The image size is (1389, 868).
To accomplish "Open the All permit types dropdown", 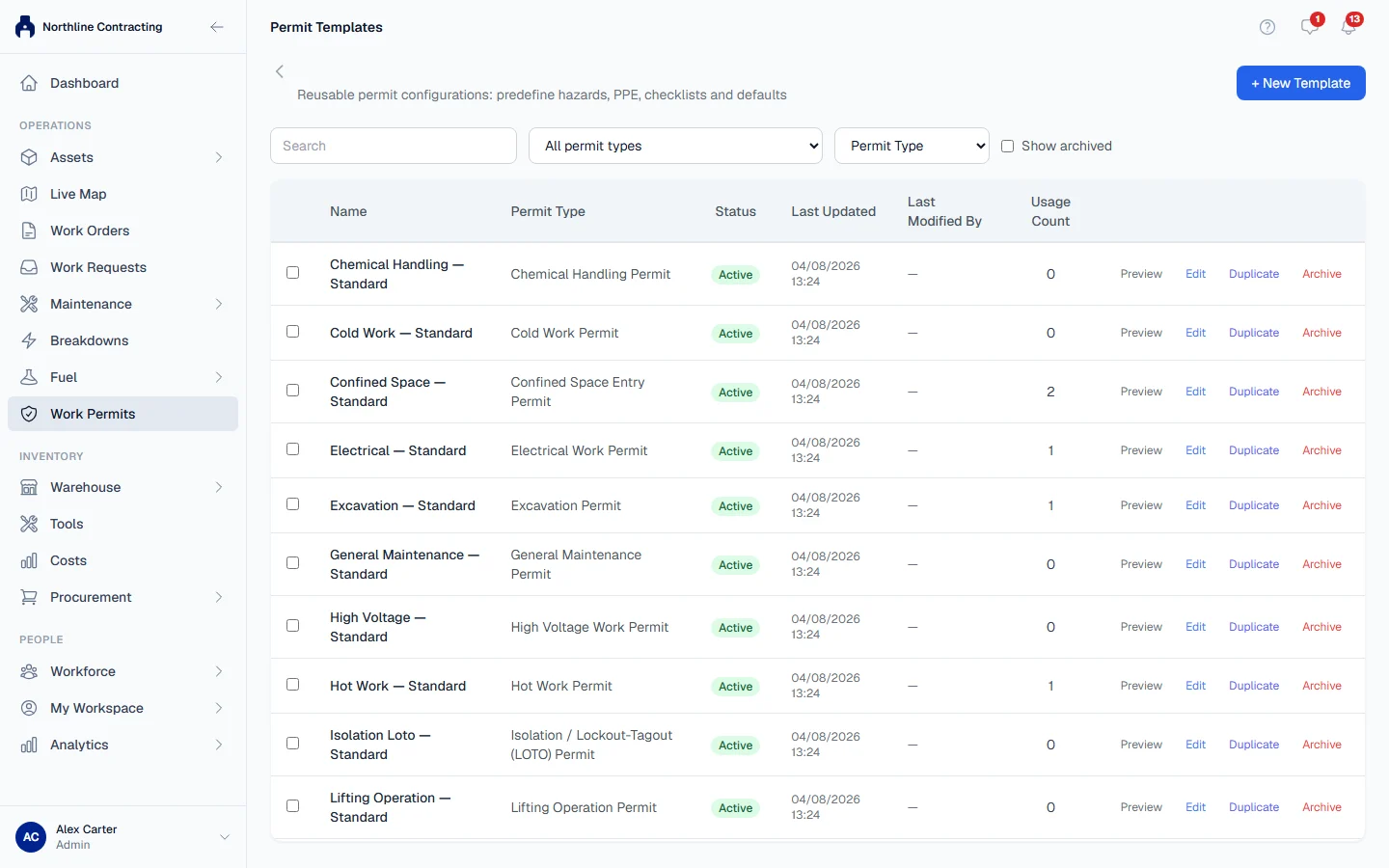I will [675, 146].
